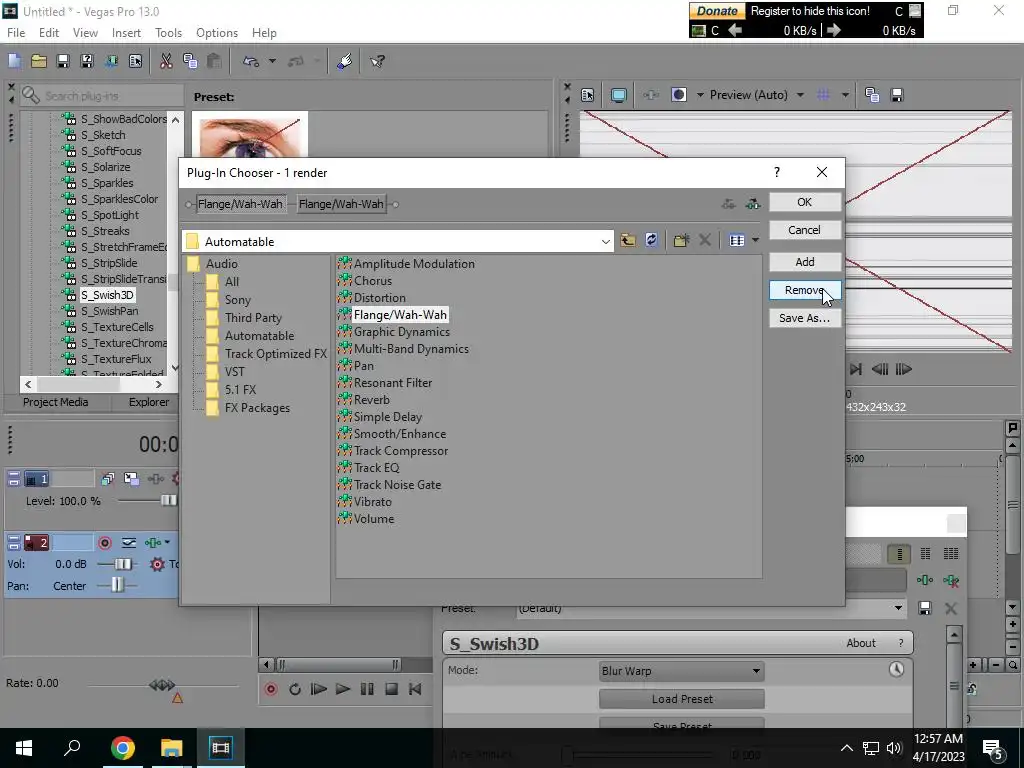The image size is (1024, 768).
Task: Open the Insert menu
Action: tap(126, 33)
